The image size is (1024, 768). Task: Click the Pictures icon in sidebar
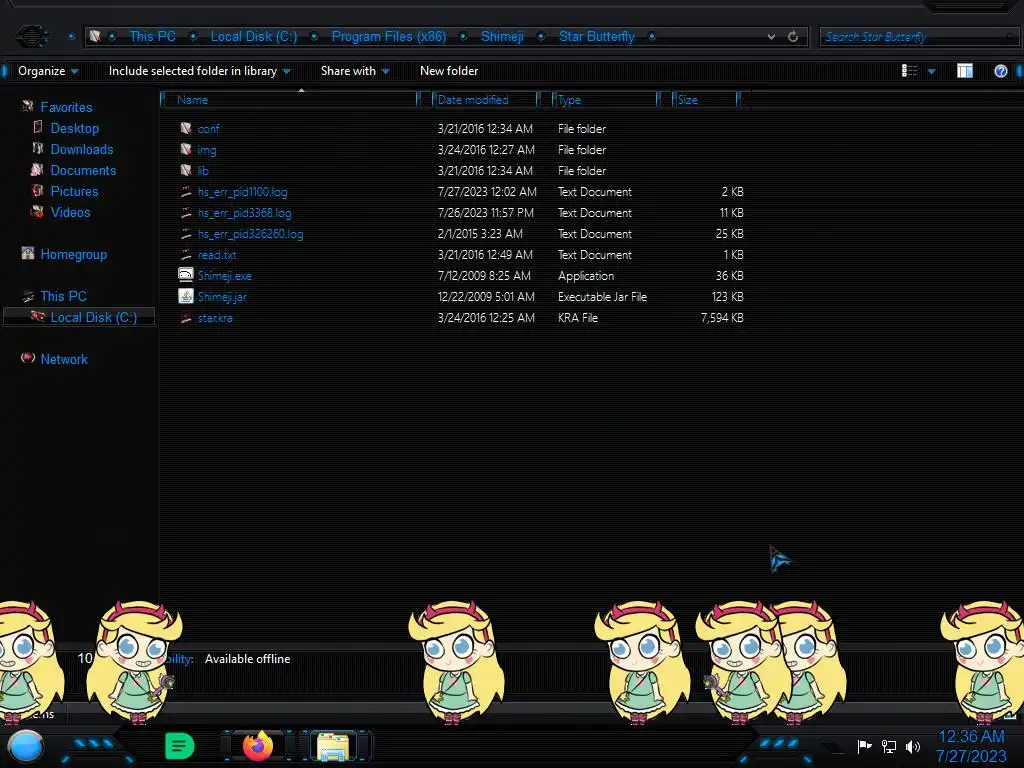pyautogui.click(x=38, y=190)
